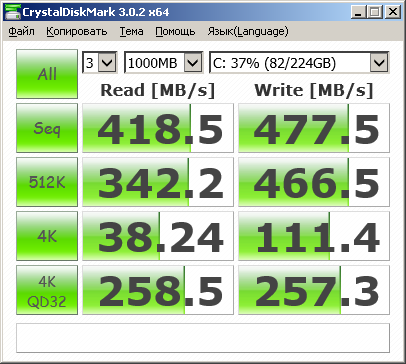Minimize the CrystalDiskMark window
Viewport: 406px width, 364px height.
(359, 12)
